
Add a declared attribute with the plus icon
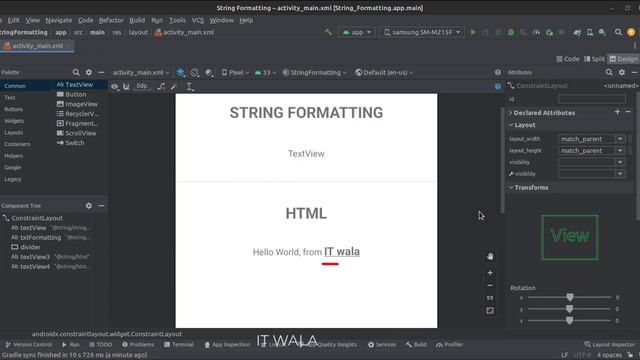(618, 112)
